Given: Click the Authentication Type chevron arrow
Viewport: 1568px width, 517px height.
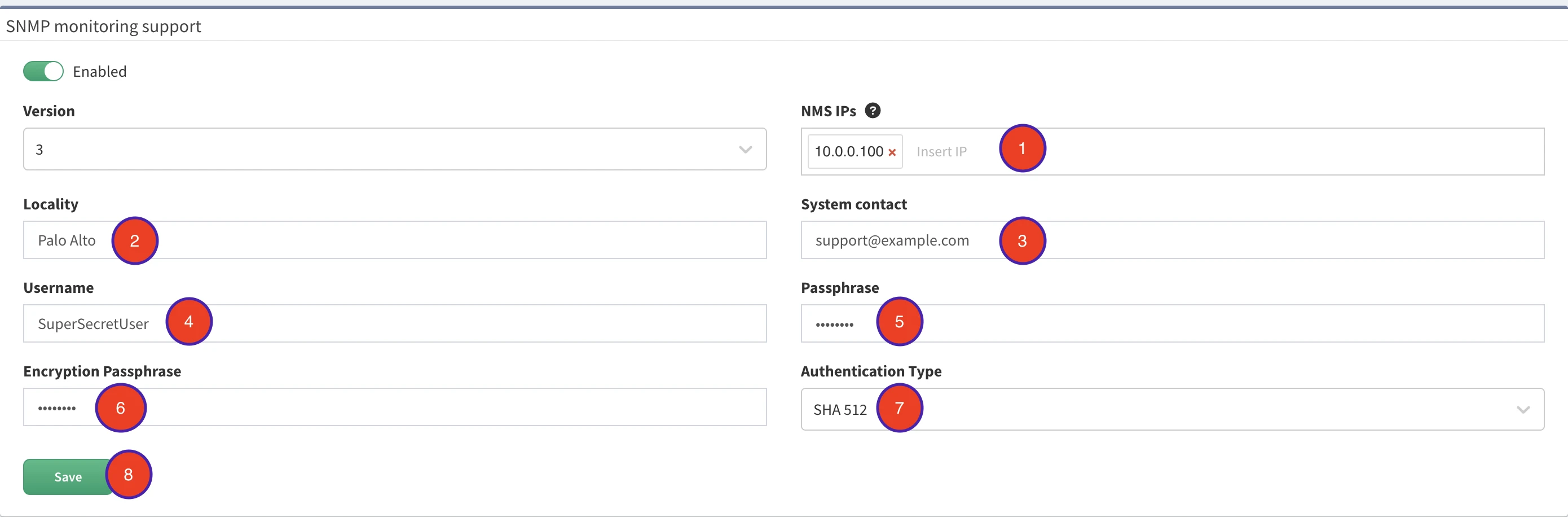Looking at the screenshot, I should pyautogui.click(x=1522, y=410).
